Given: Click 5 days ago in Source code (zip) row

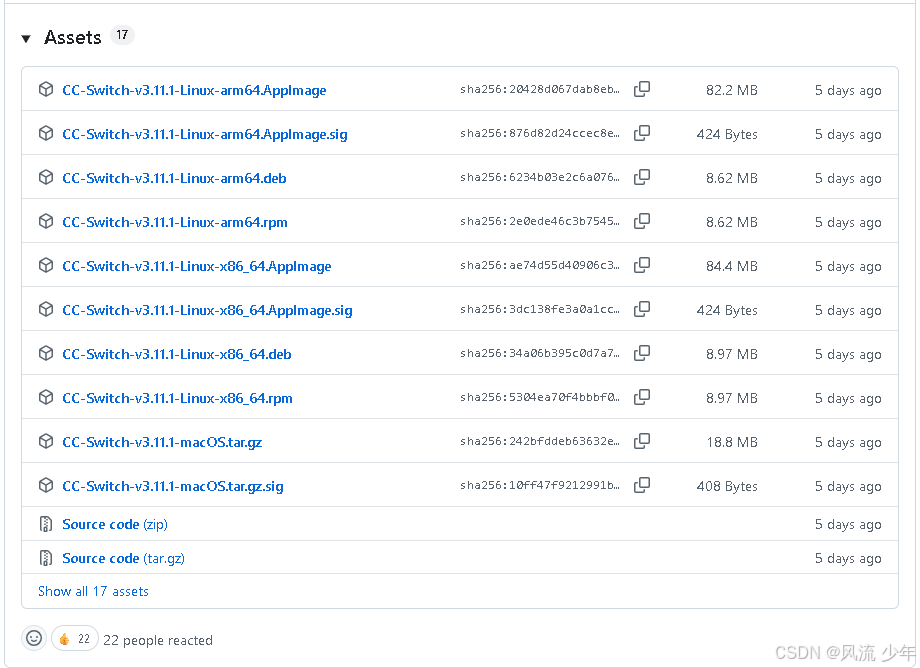Looking at the screenshot, I should 848,524.
